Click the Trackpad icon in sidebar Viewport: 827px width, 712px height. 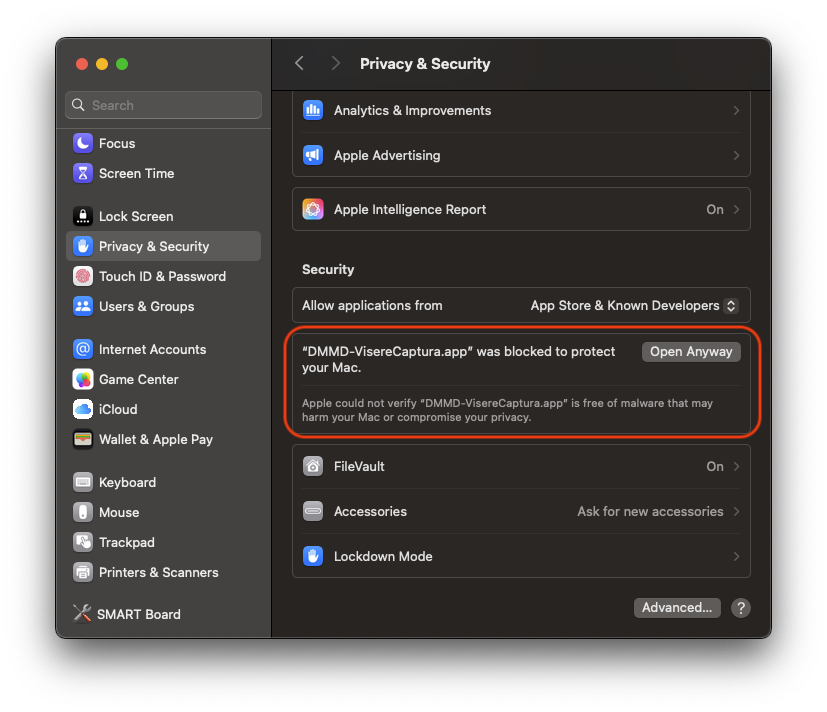pos(83,542)
